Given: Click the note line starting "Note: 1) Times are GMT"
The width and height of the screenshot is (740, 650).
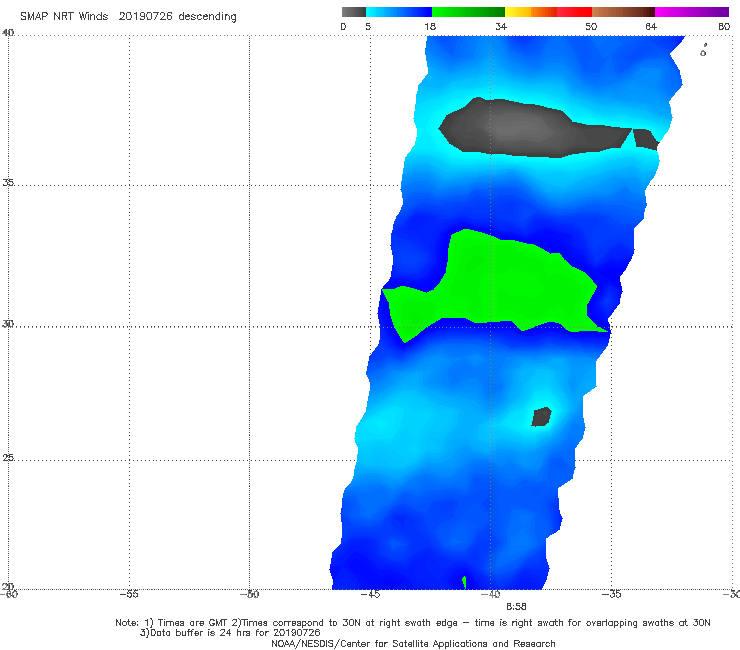Looking at the screenshot, I should click(413, 623).
